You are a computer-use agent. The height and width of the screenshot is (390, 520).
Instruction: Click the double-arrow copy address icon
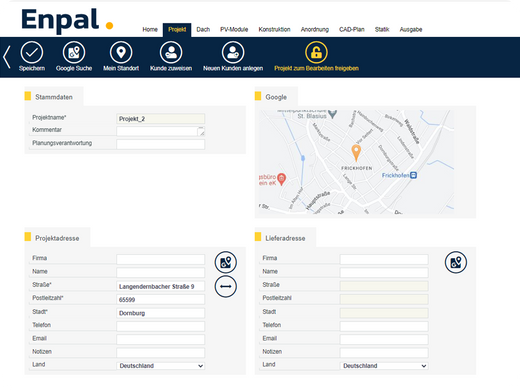[226, 286]
